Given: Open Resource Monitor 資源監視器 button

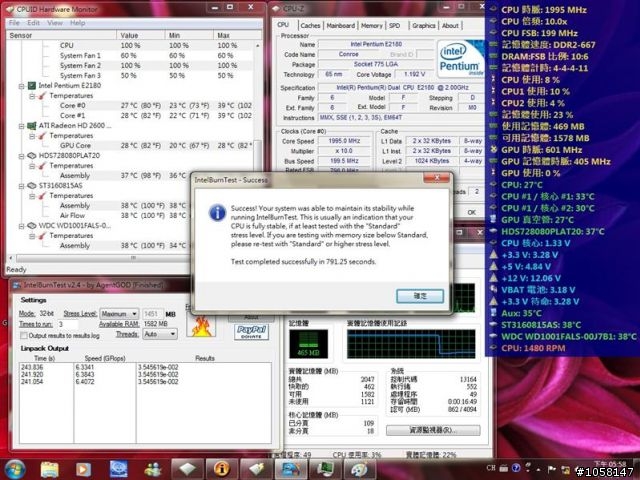Looking at the screenshot, I should 433,430.
